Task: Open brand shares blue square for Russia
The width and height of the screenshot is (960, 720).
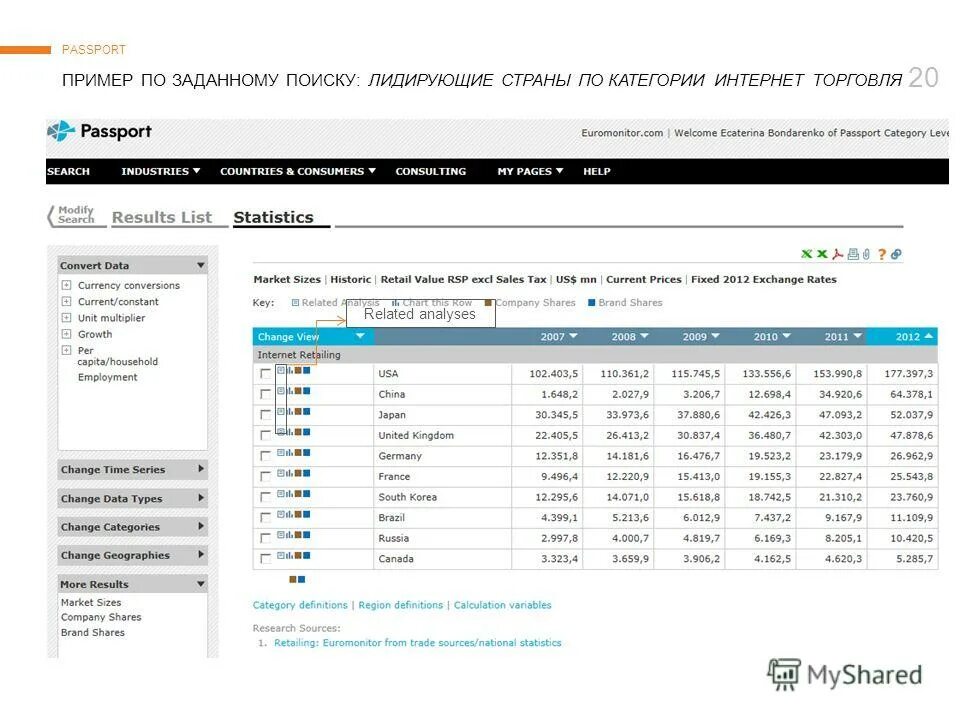Action: tap(307, 534)
